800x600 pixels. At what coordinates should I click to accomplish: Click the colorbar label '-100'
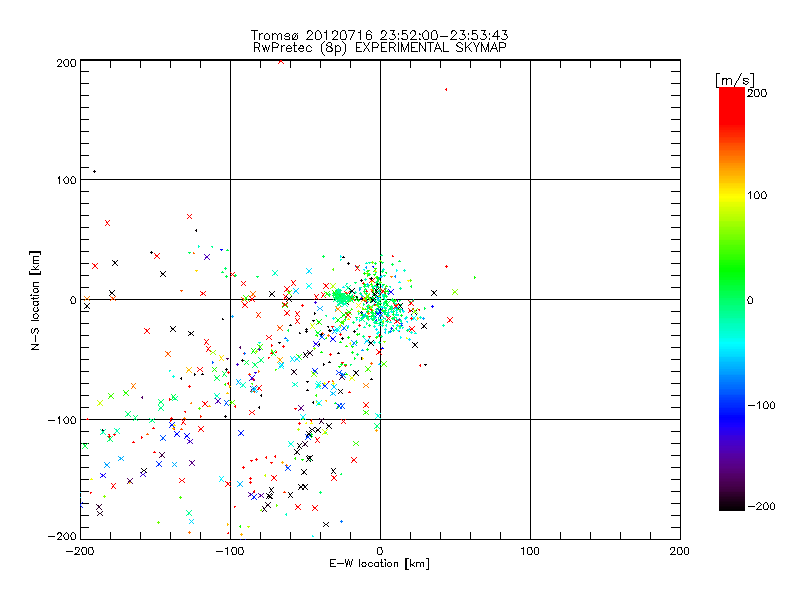click(761, 406)
